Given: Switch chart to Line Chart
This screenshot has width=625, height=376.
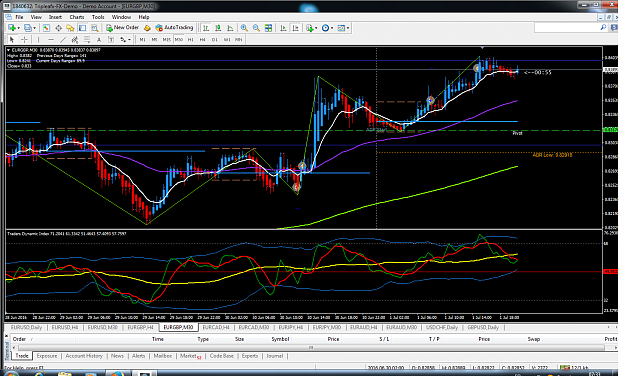Looking at the screenshot, I should pyautogui.click(x=230, y=28).
